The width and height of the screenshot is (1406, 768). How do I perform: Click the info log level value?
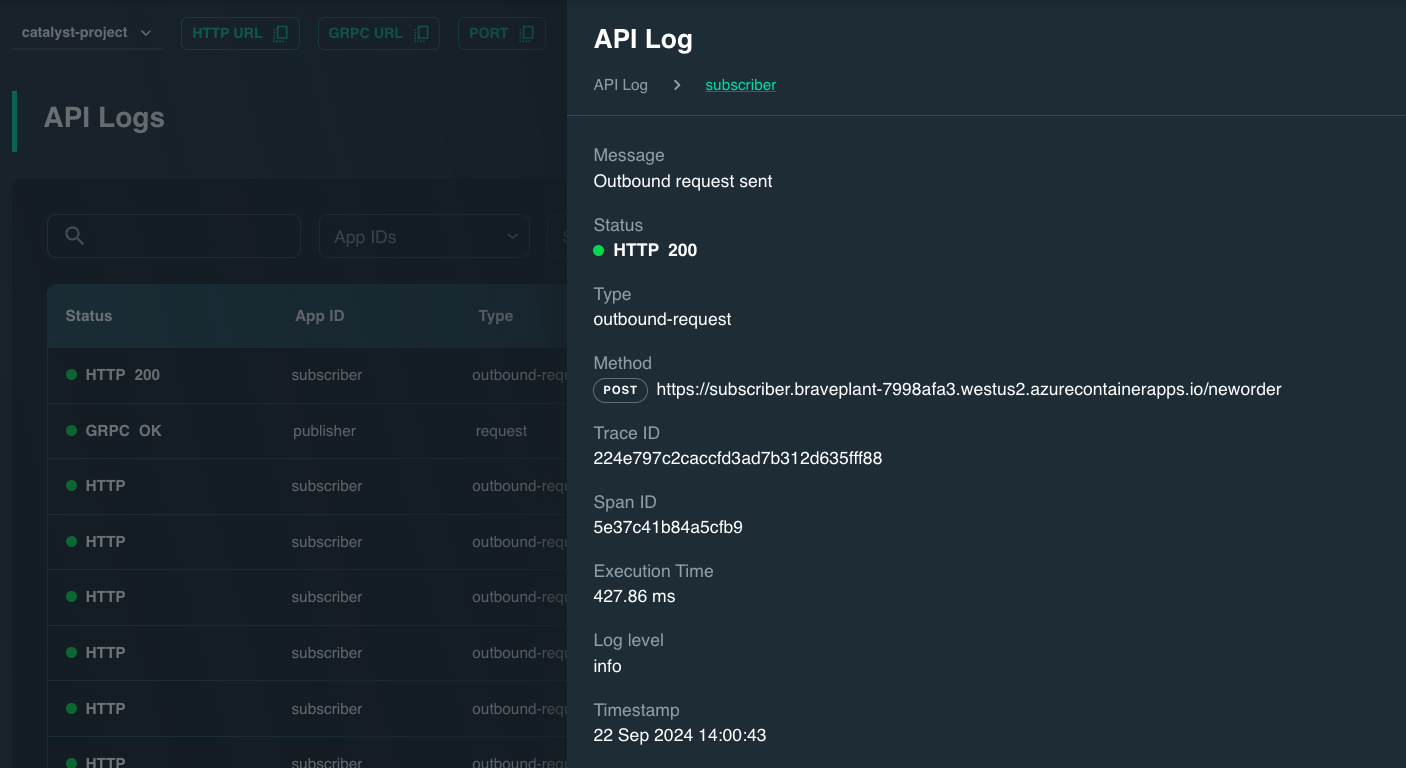(607, 667)
